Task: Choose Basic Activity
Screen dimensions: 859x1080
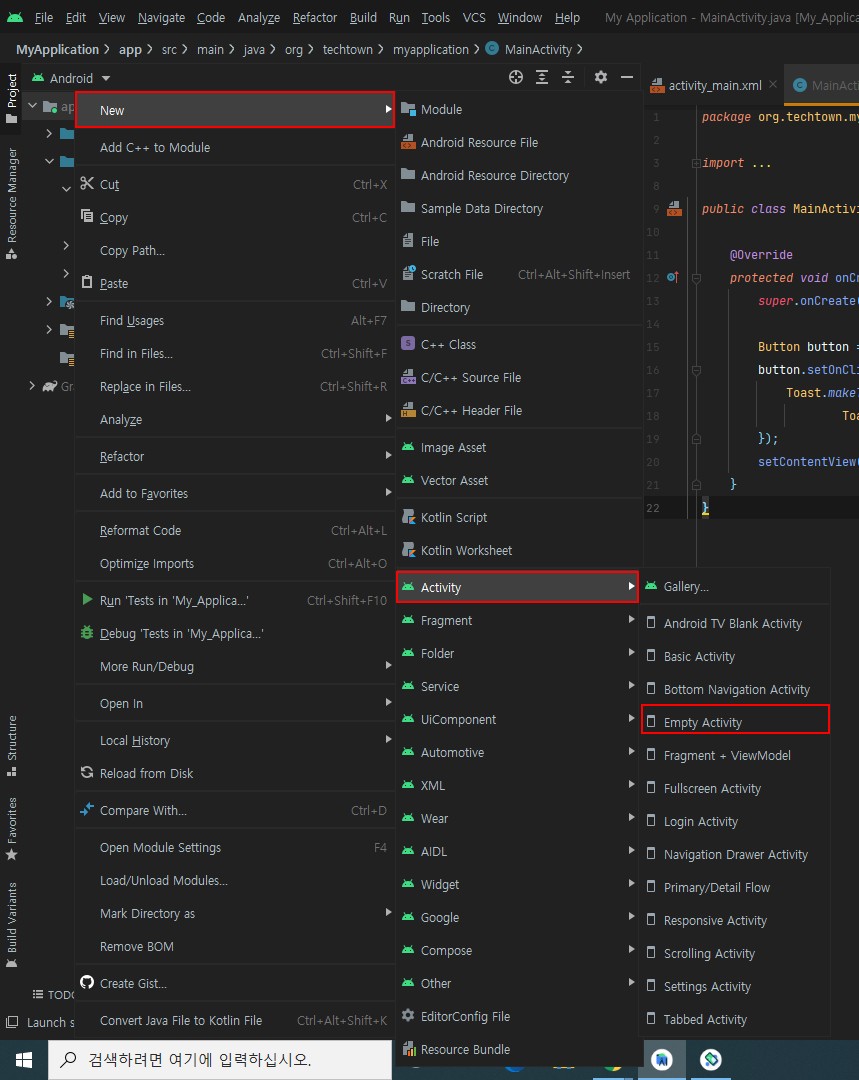Action: pyautogui.click(x=735, y=656)
